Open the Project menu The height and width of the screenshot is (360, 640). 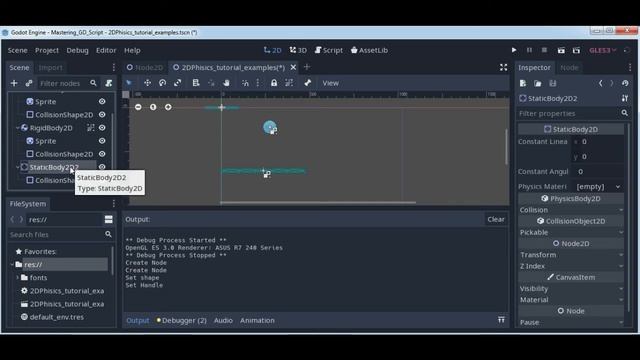[x=47, y=50]
